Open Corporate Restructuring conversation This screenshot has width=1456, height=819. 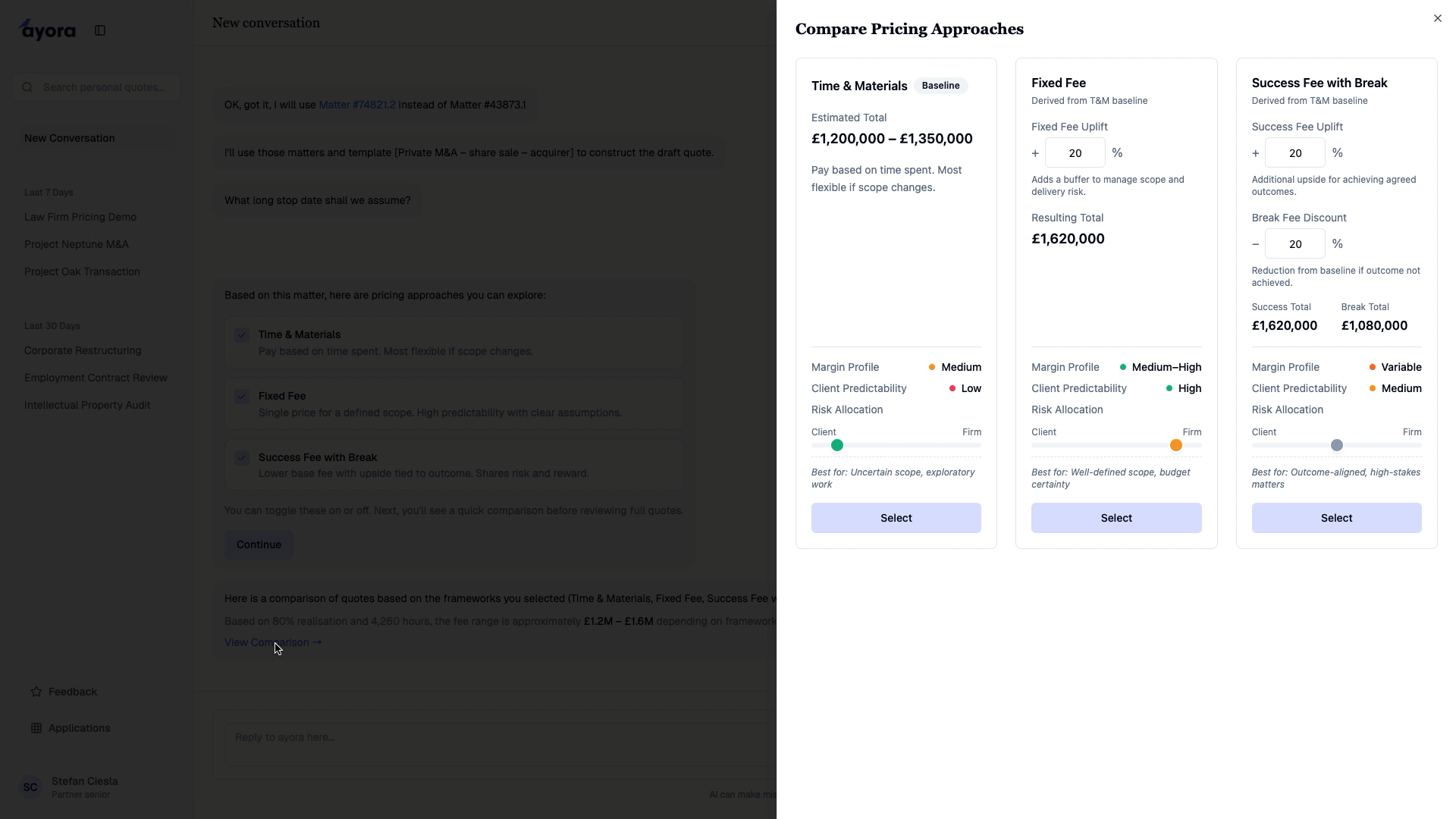click(83, 350)
